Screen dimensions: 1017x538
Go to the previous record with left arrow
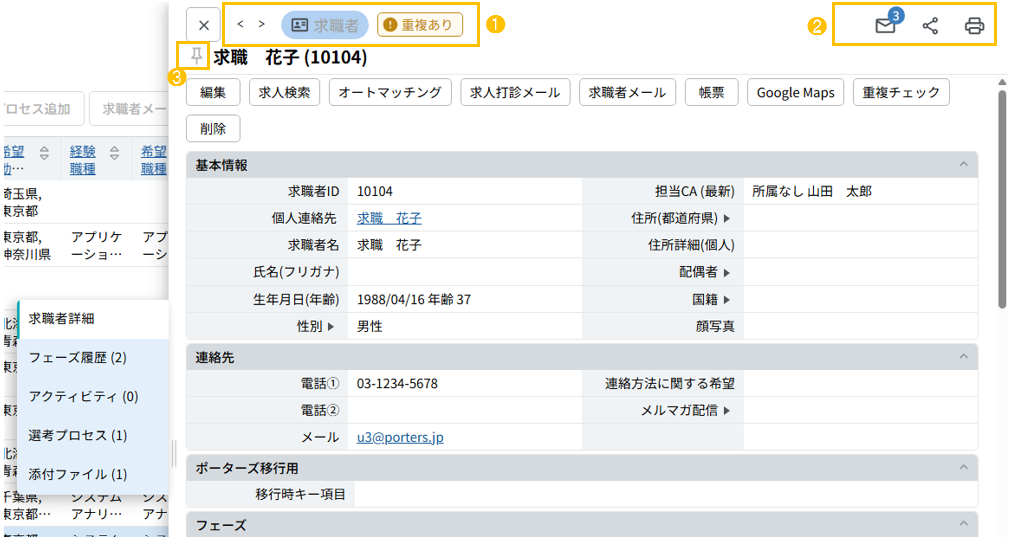(x=241, y=24)
